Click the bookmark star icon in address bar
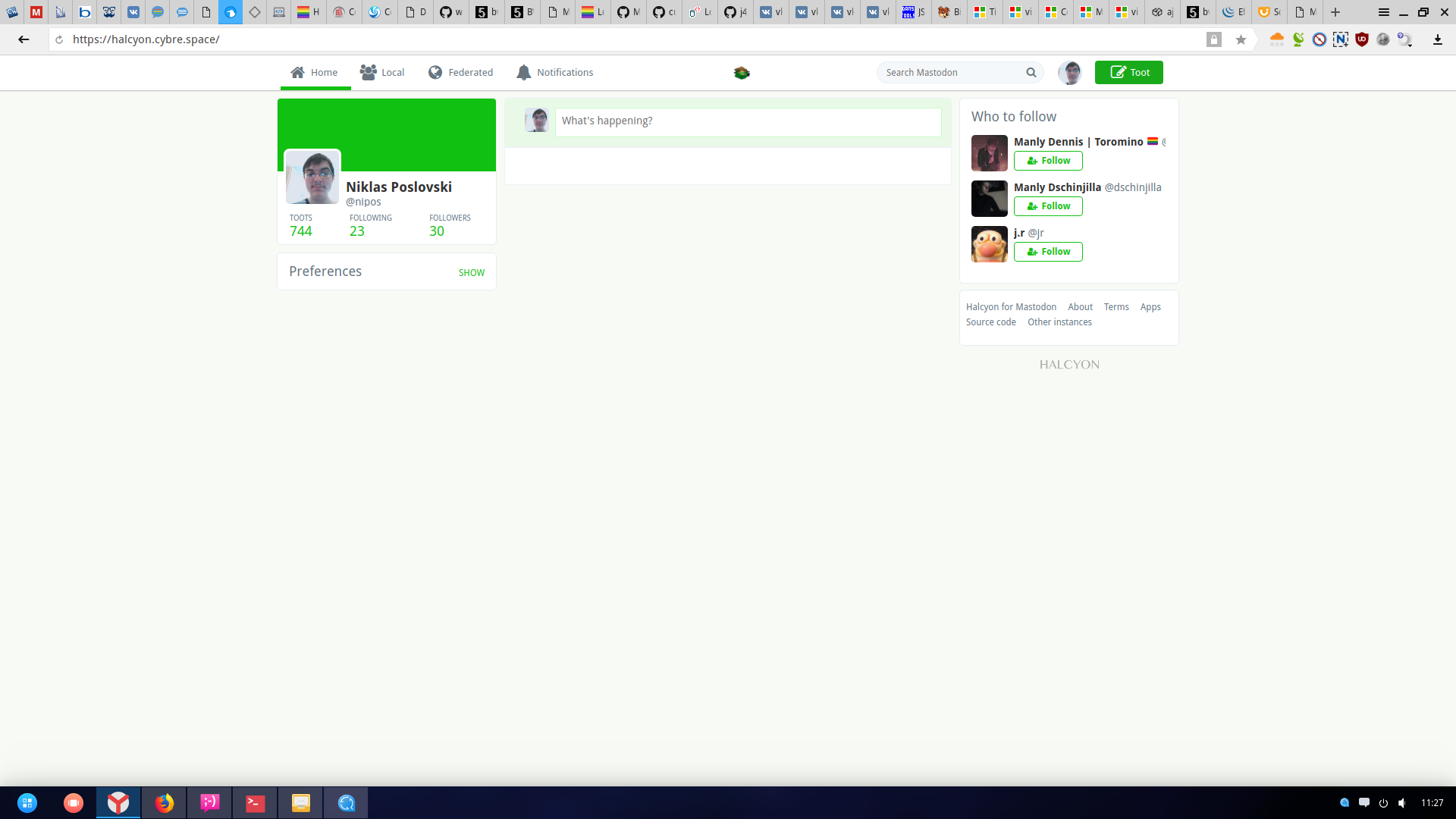The height and width of the screenshot is (819, 1456). coord(1241,39)
